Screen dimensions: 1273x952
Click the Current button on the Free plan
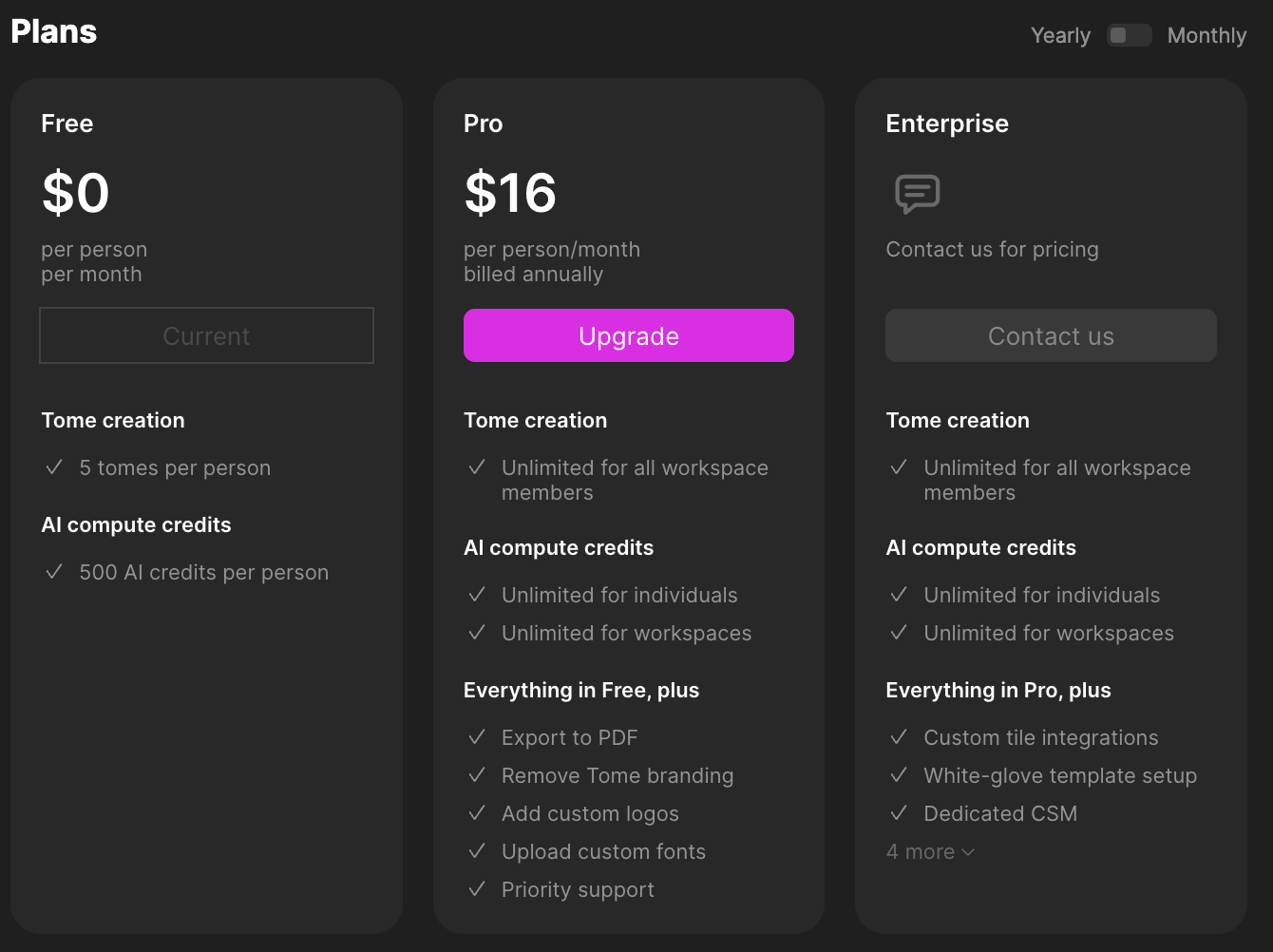(x=206, y=335)
